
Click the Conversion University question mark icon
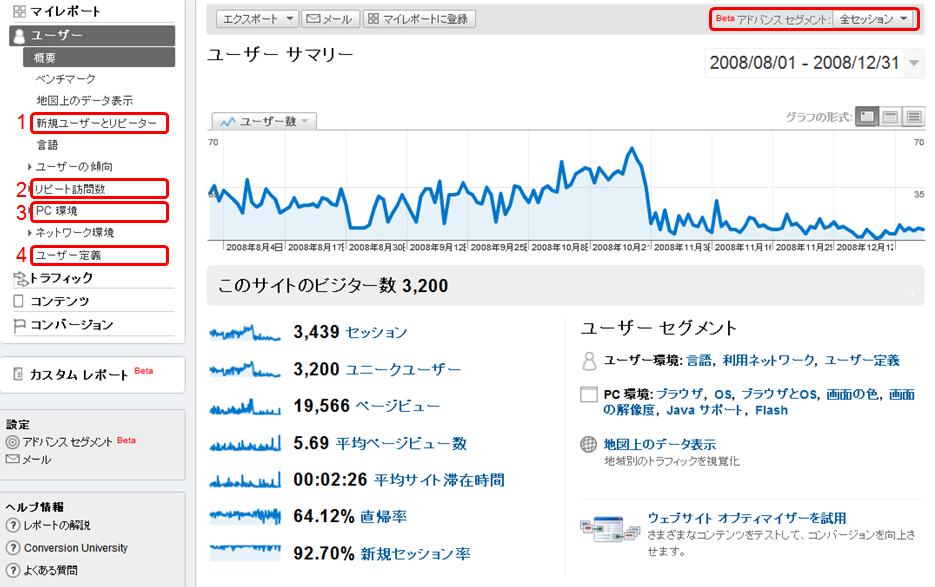13,548
